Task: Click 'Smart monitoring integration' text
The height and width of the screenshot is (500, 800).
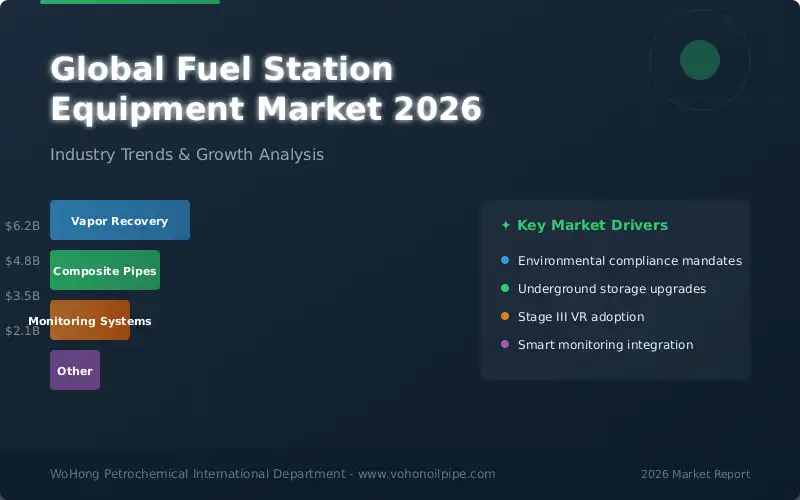Action: coord(605,345)
